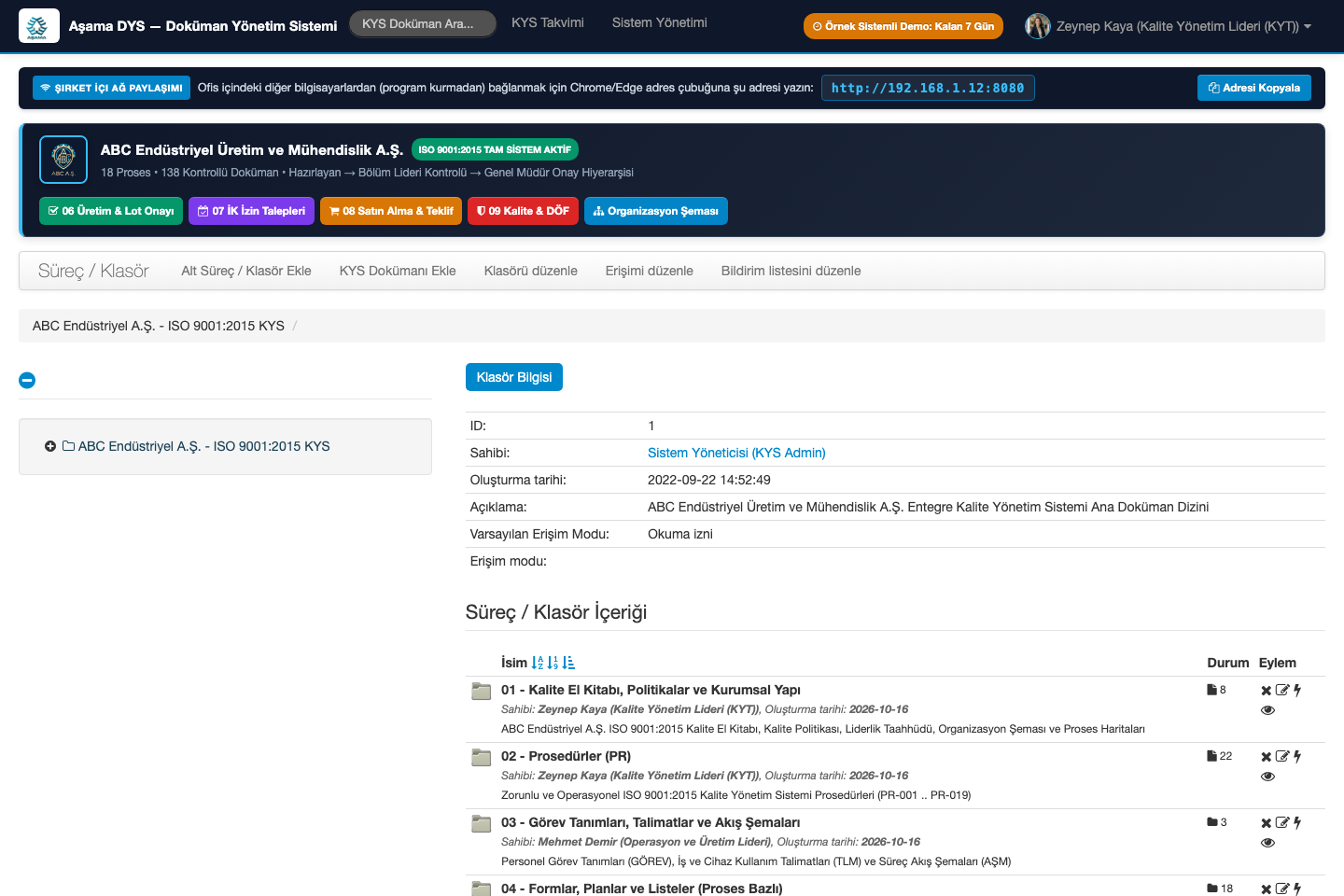Delete folder 02 - Prosedürler (PR)

[x=1267, y=757]
